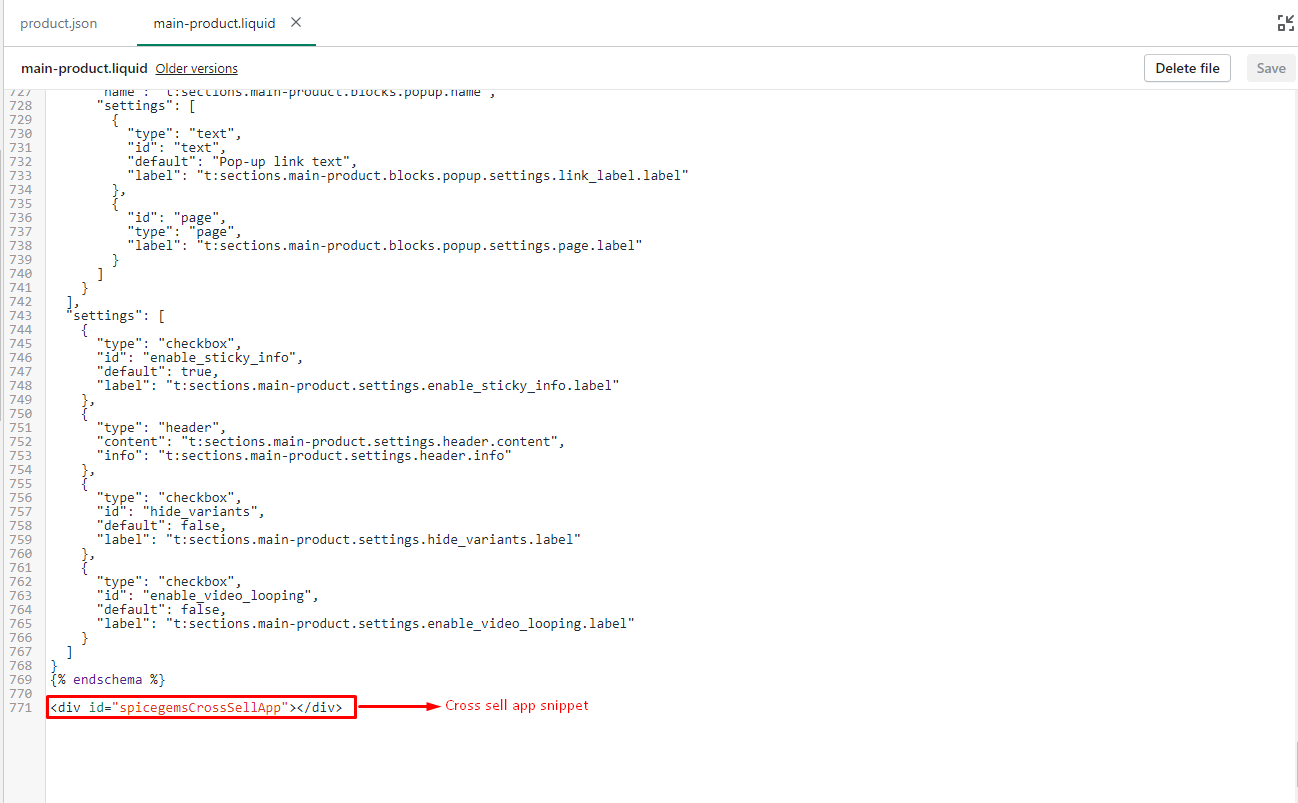Click the header.content code line
1298x803 pixels.
330,442
